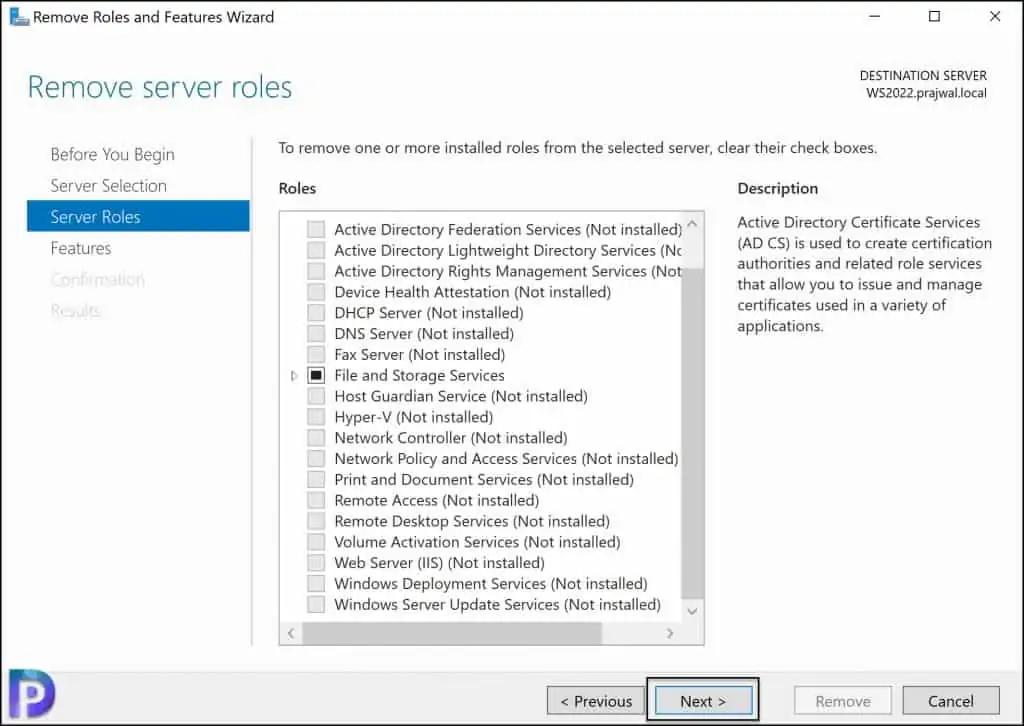
Task: Select the DNS Server (Not installed) label
Action: pyautogui.click(x=424, y=334)
